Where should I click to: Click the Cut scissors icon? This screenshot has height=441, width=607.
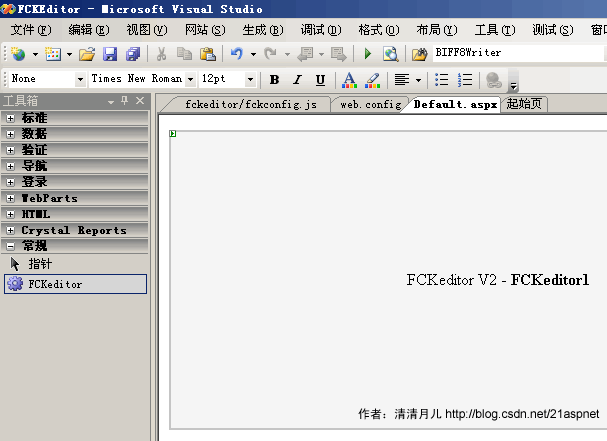coord(161,54)
